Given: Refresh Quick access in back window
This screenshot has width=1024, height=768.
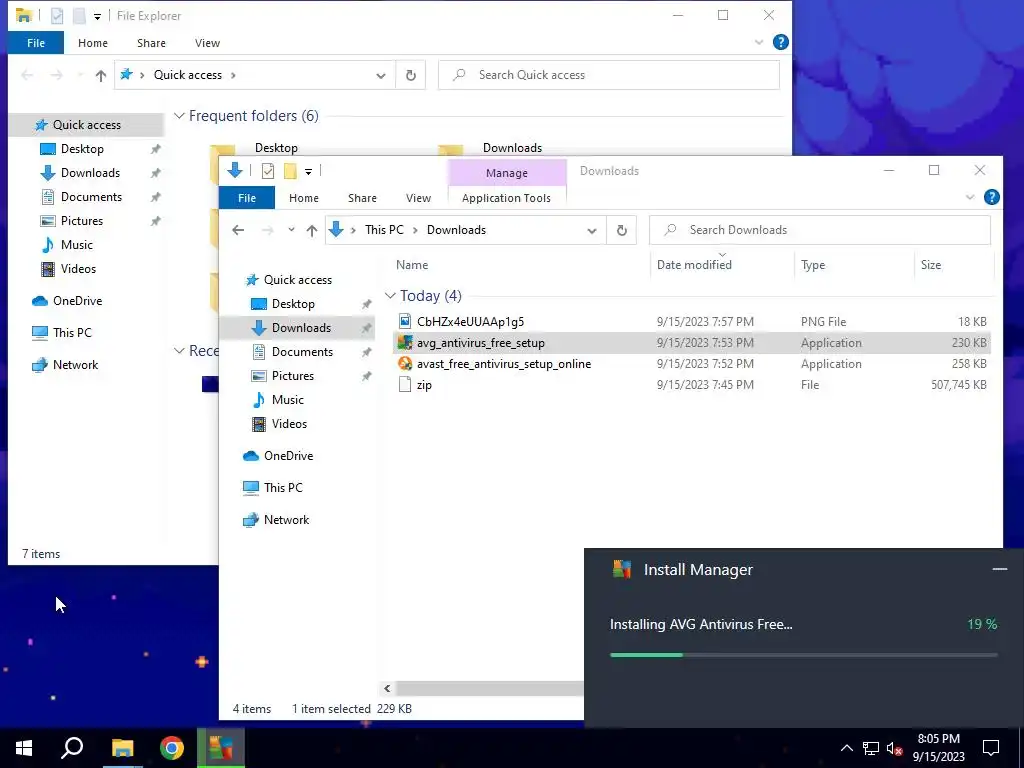Looking at the screenshot, I should coord(411,75).
